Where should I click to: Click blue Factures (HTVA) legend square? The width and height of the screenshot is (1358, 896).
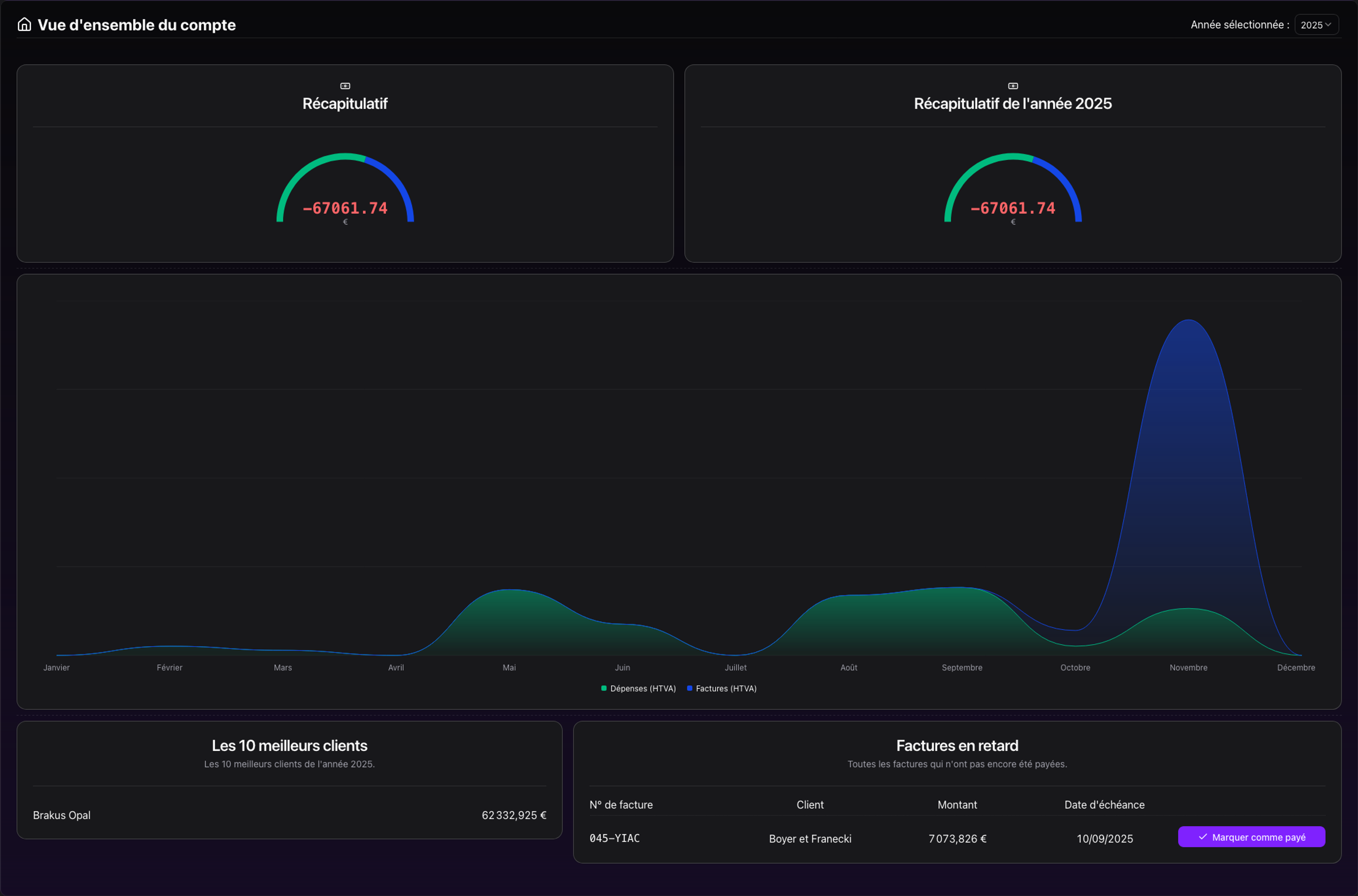[689, 689]
